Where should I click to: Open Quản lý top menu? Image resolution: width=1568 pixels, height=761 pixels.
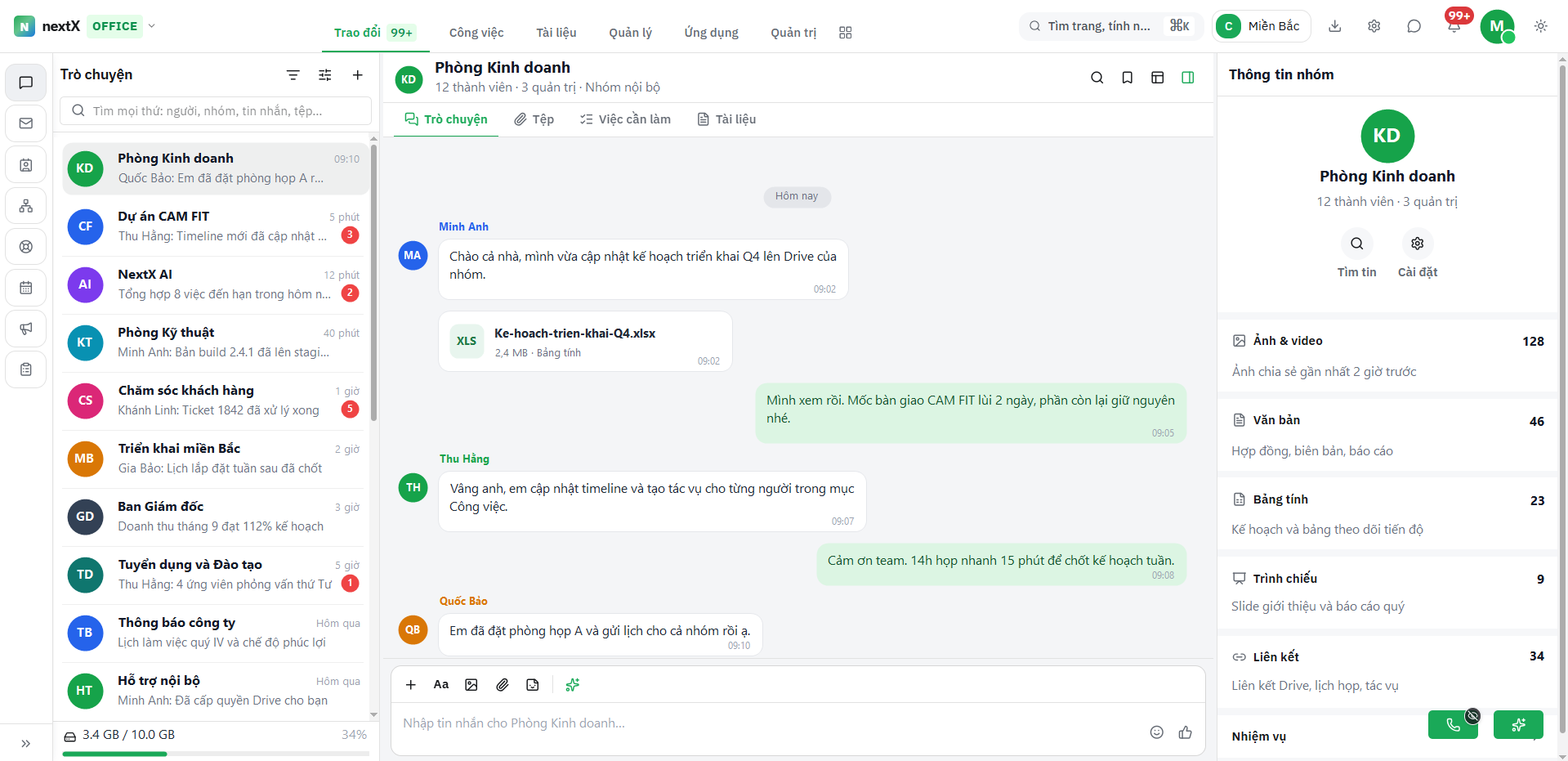pyautogui.click(x=630, y=33)
